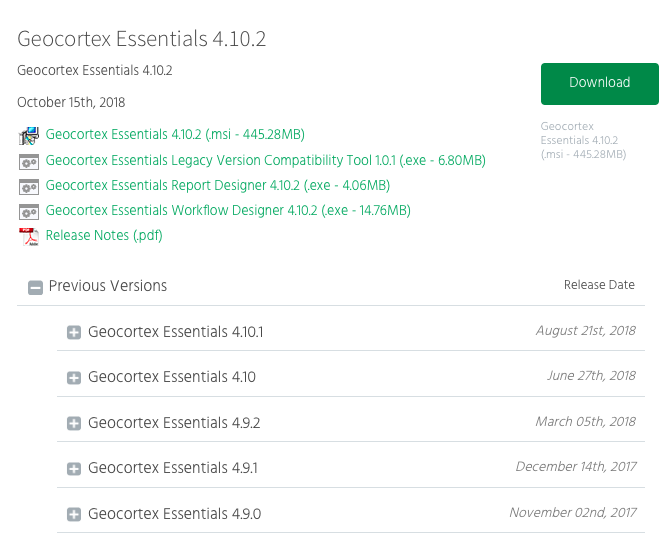Click the August 21st, 2018 date
Image resolution: width=670 pixels, height=548 pixels.
586,331
